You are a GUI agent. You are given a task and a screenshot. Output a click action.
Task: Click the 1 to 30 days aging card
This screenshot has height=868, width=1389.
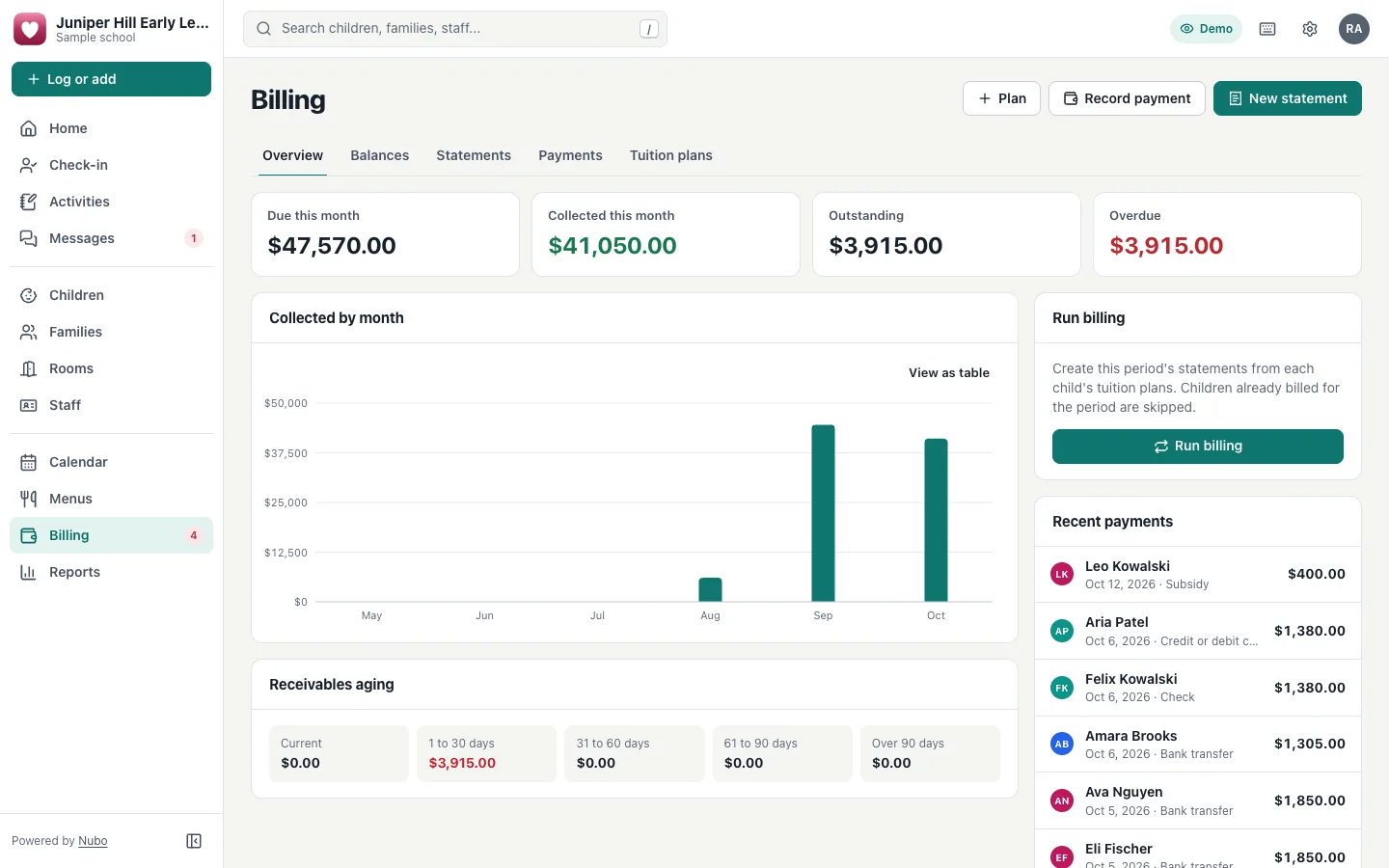[x=486, y=753]
